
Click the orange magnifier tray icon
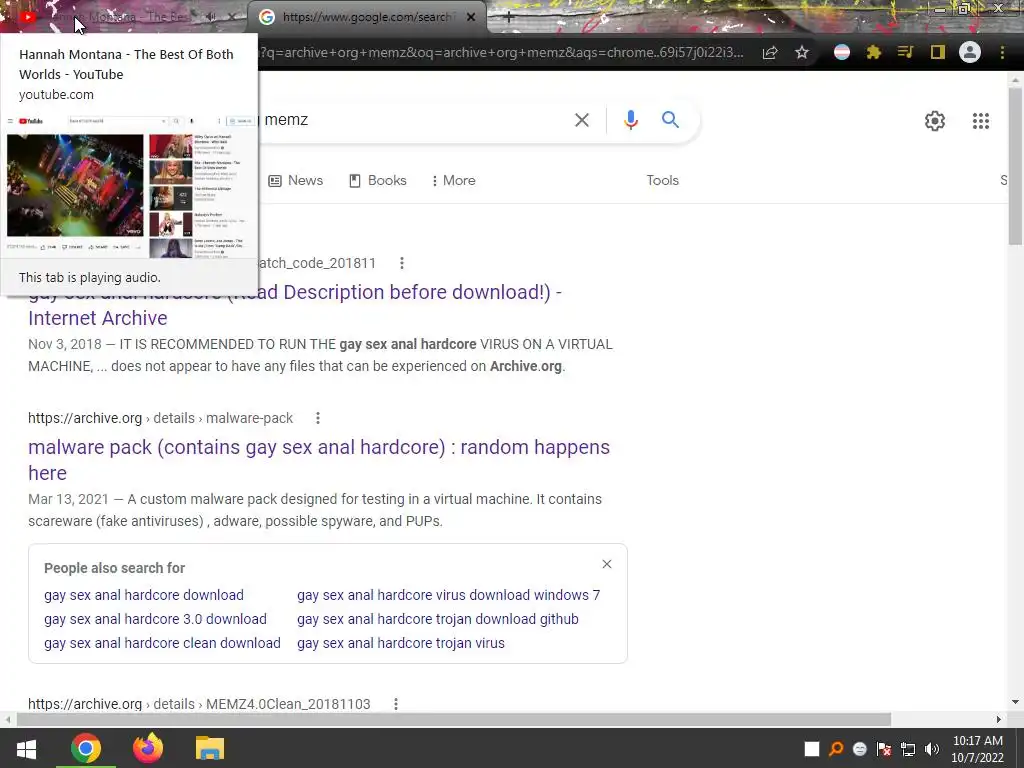tap(836, 749)
